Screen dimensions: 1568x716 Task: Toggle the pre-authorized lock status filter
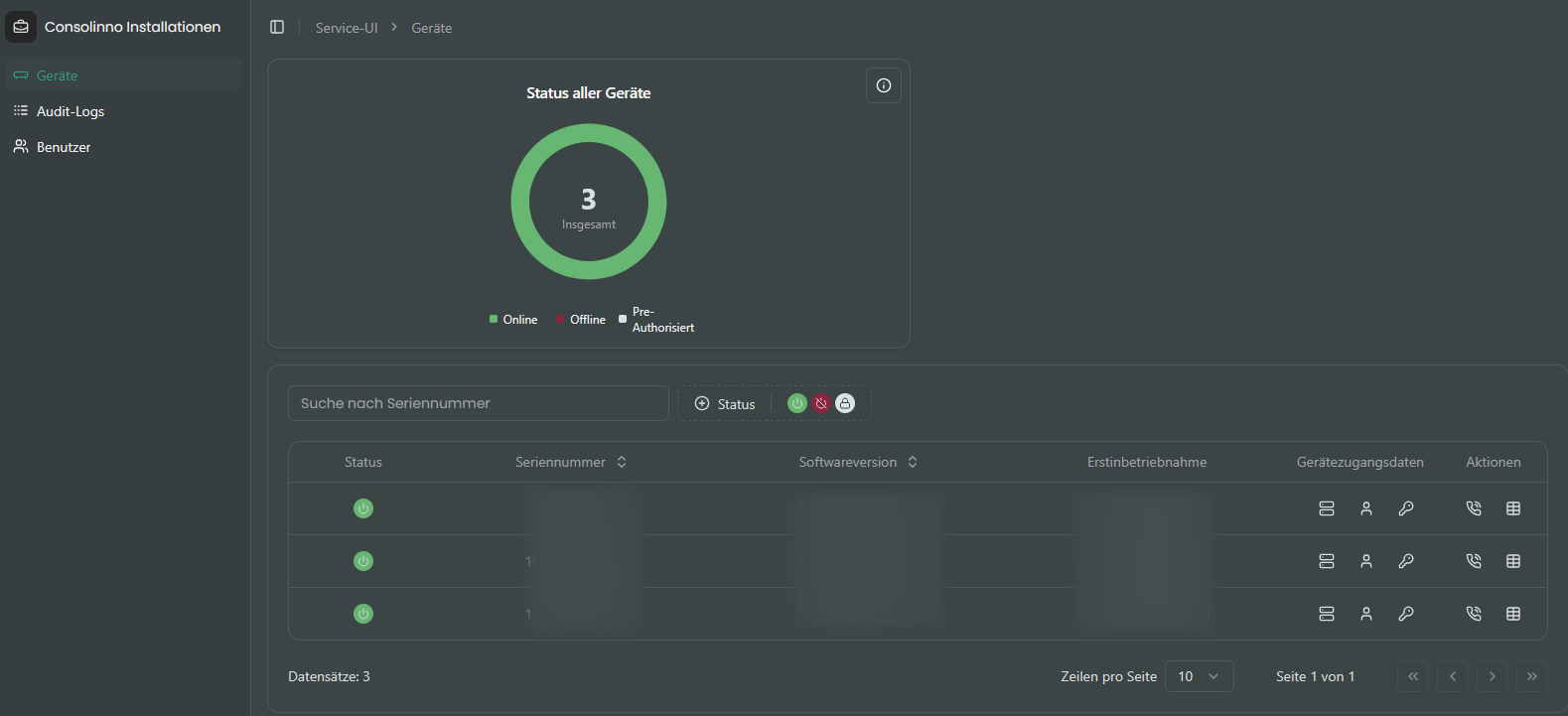coord(844,403)
